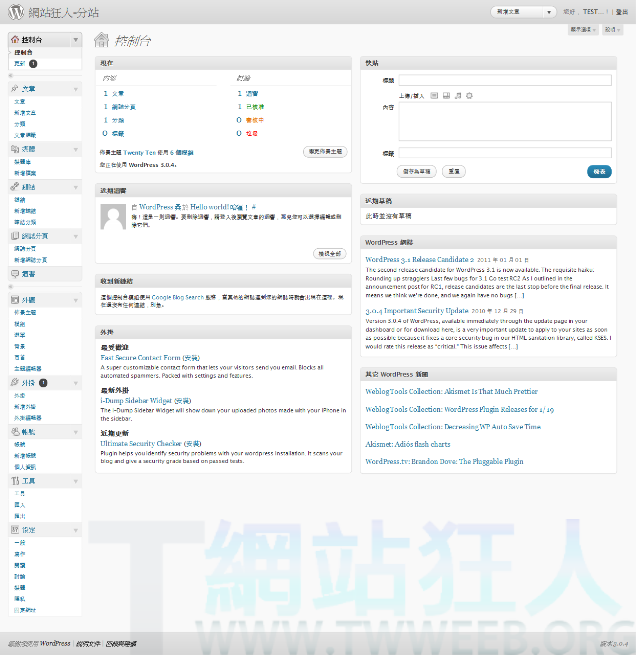Viewport: 636px width, 655px height.
Task: Click the Pages icon in sidebar
Action: point(15,236)
